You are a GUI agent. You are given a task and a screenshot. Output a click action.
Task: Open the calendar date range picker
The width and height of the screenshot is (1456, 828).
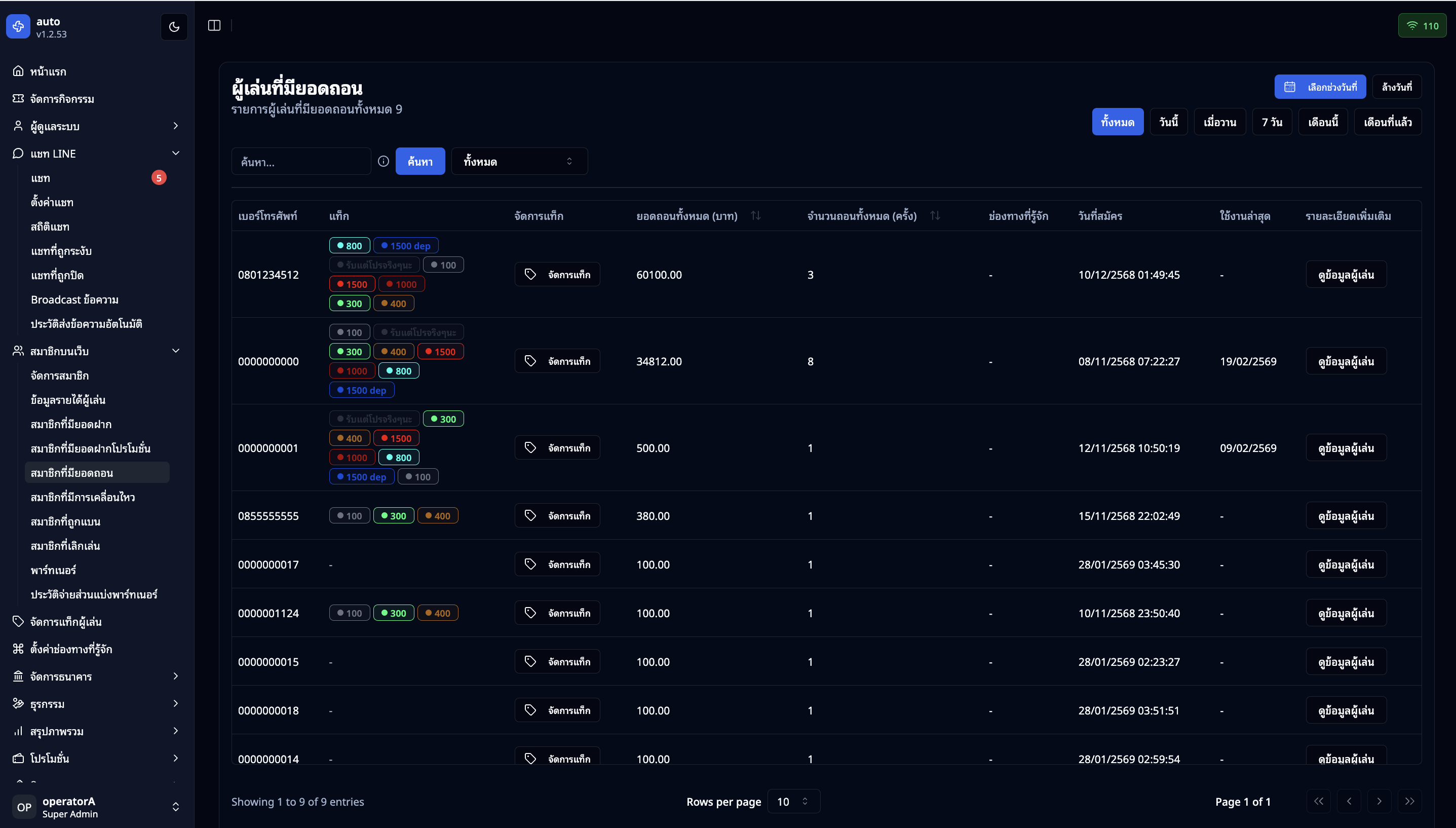coord(1320,87)
